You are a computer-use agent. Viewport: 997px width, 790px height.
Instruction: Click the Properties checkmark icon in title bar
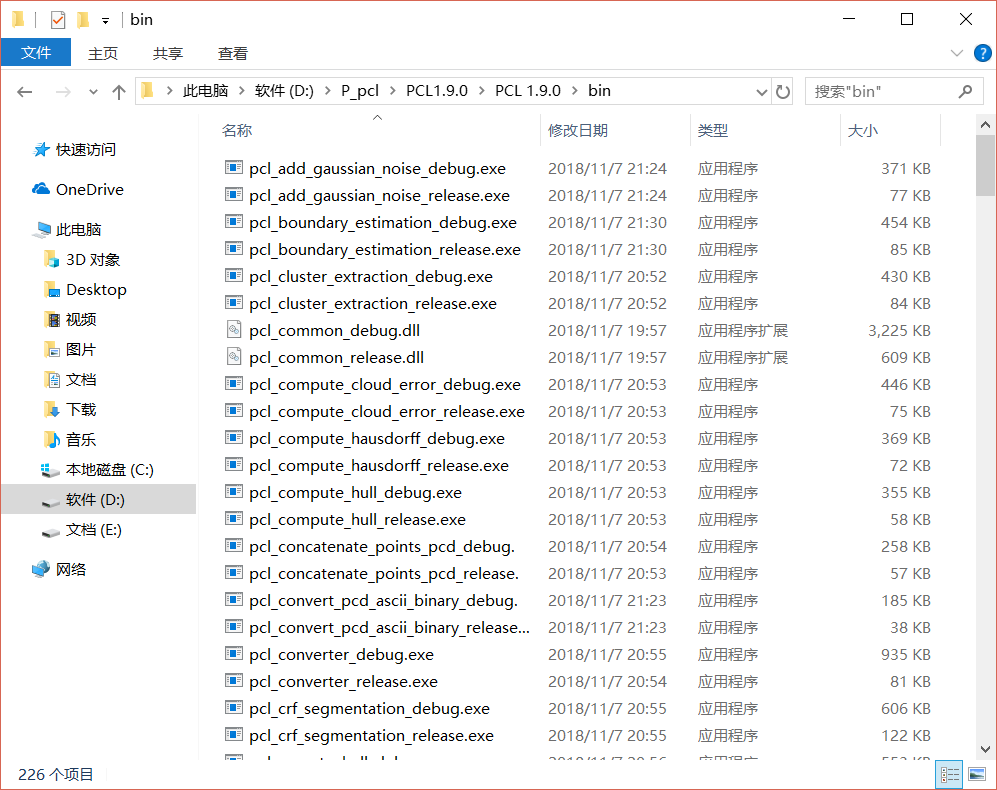58,20
